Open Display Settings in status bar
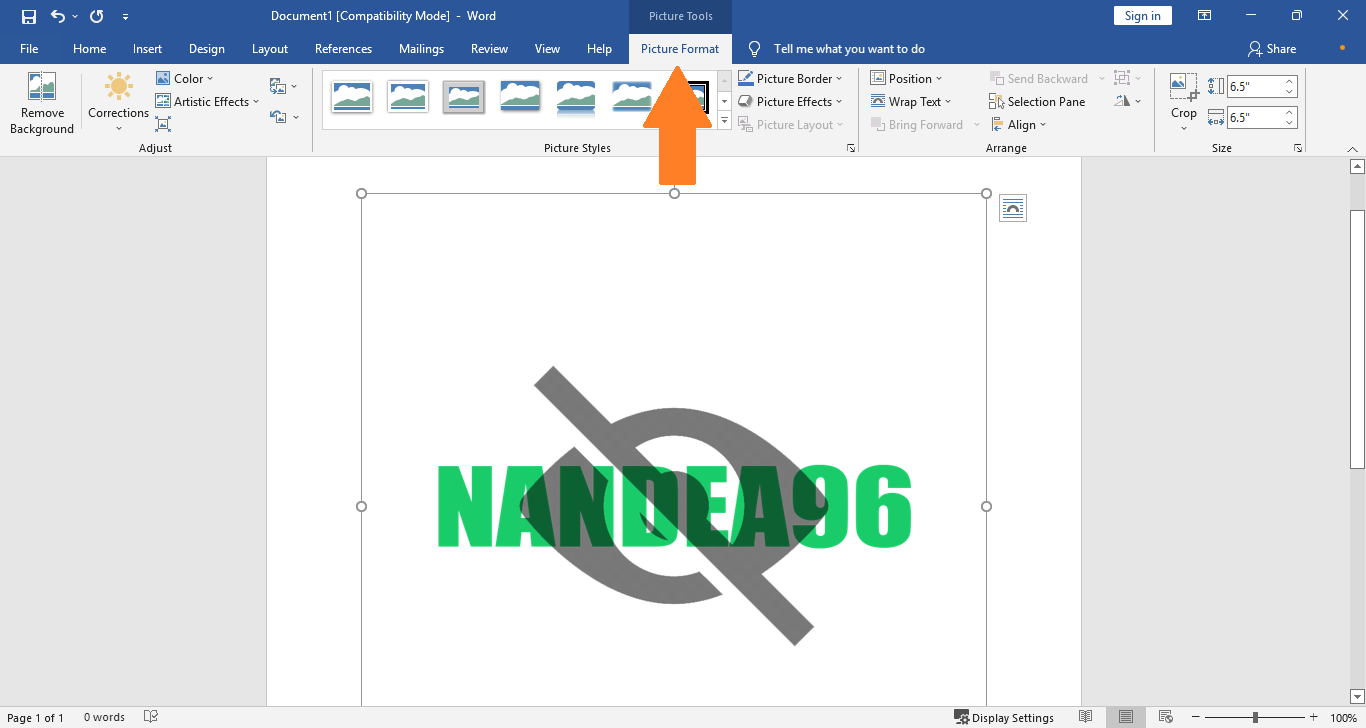1366x728 pixels. [x=1004, y=717]
